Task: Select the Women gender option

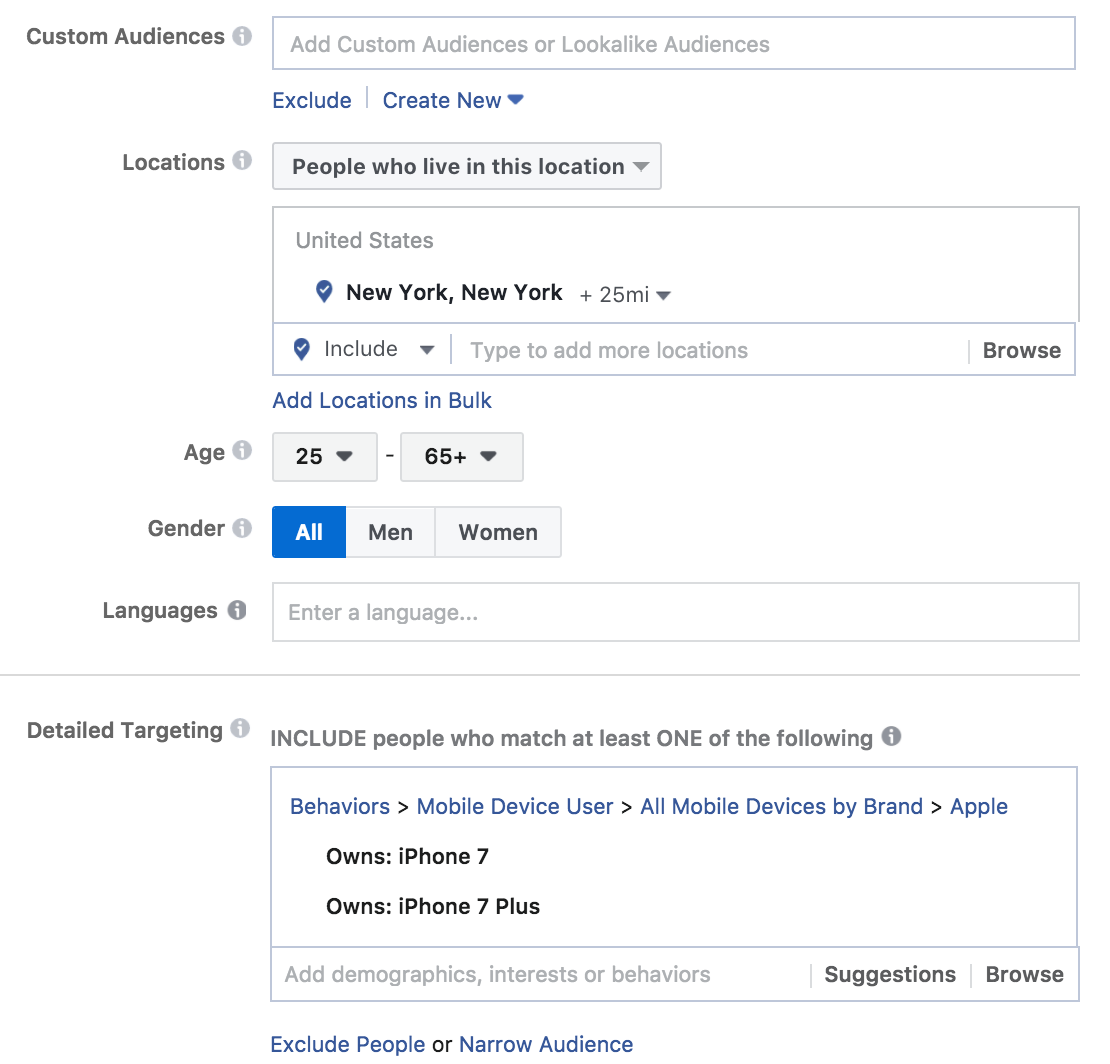Action: pyautogui.click(x=498, y=532)
